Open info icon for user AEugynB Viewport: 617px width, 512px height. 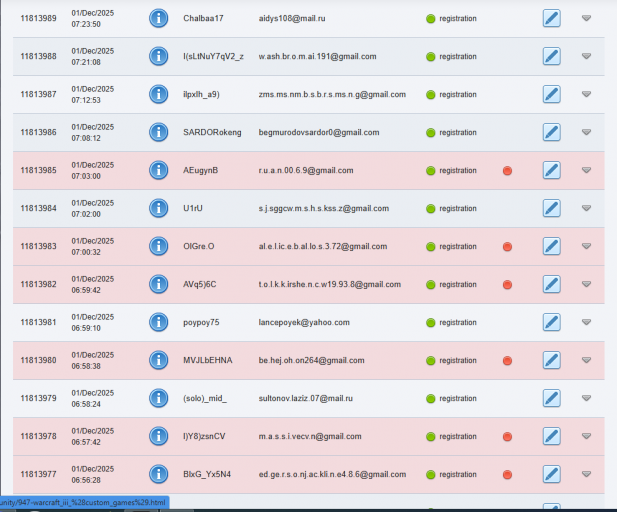point(159,170)
